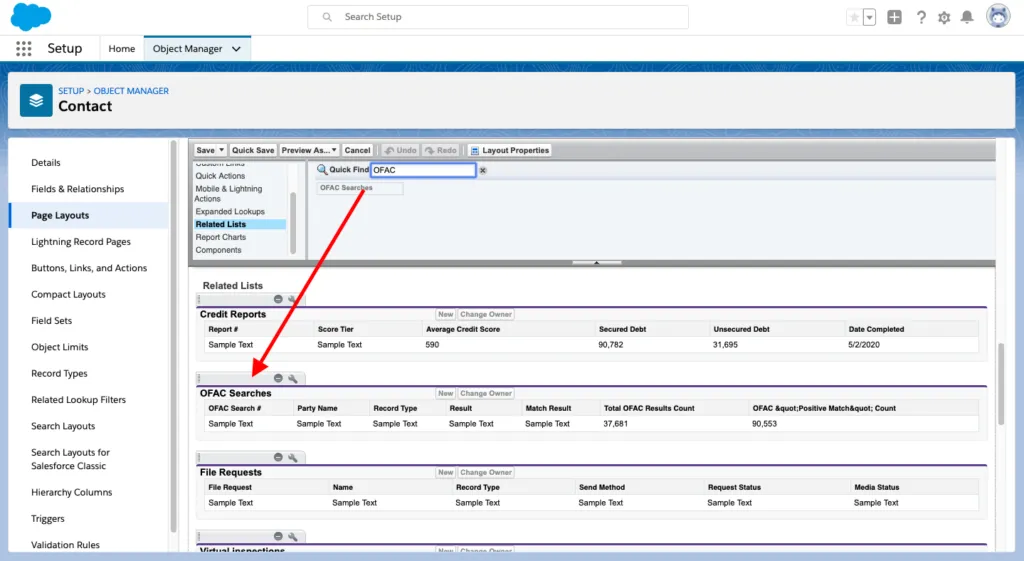1024x561 pixels.
Task: Click the layout editor vertical scrollbar
Action: coord(1001,384)
